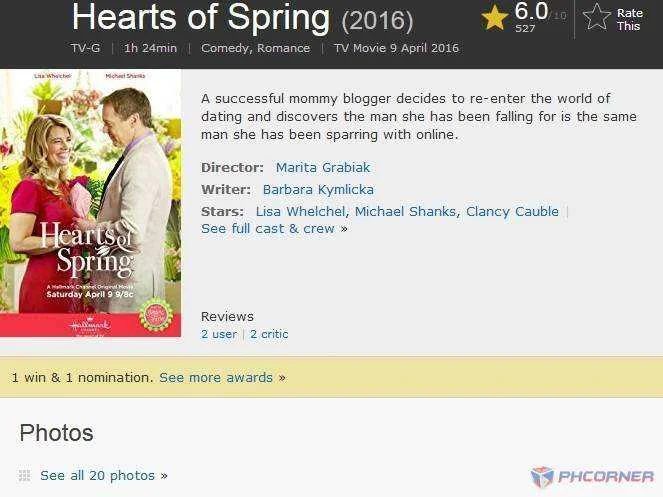Open Lisa Whelchel's actor page
Image resolution: width=663 pixels, height=497 pixels.
(300, 211)
